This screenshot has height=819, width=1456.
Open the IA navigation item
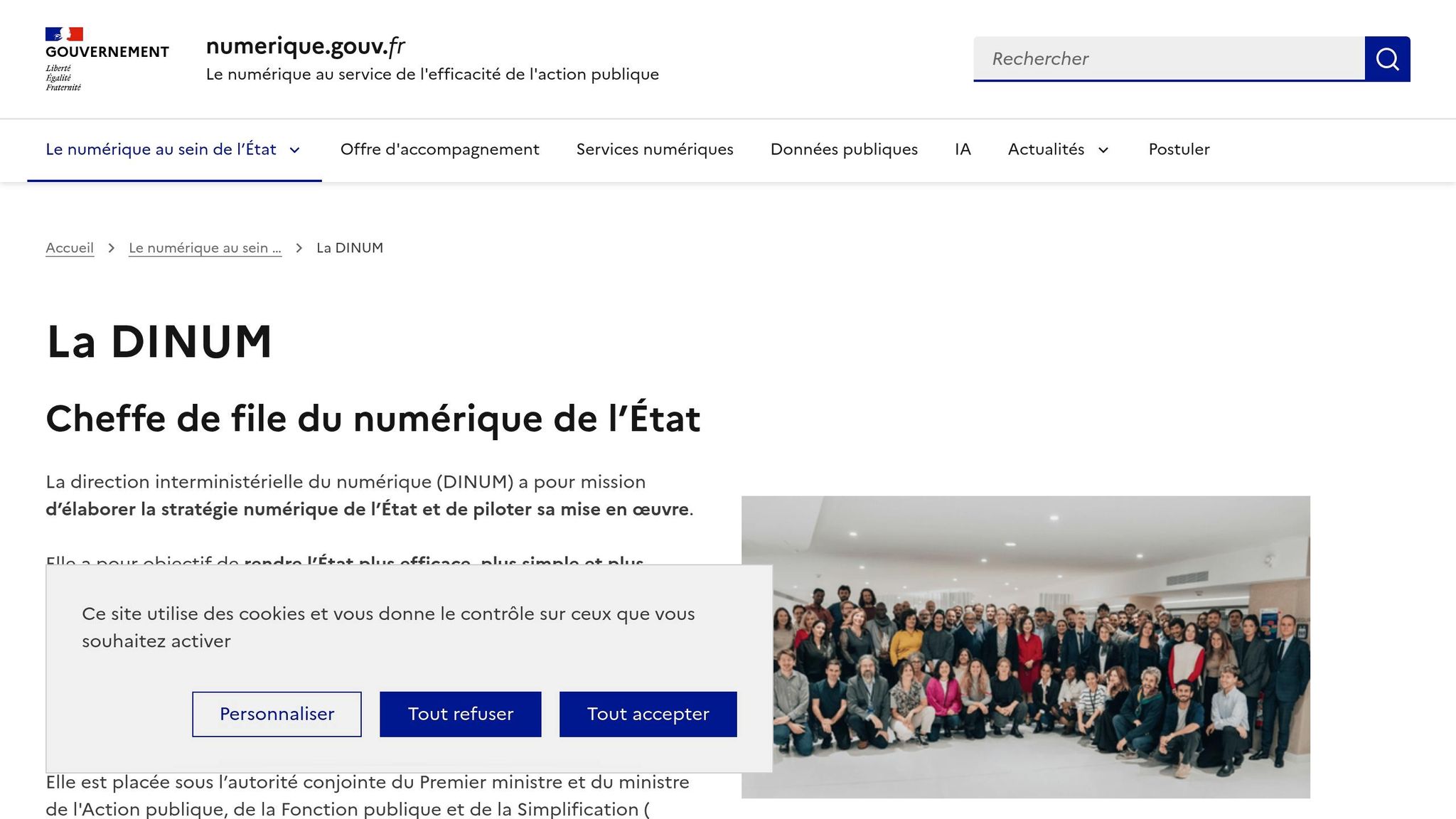click(963, 149)
